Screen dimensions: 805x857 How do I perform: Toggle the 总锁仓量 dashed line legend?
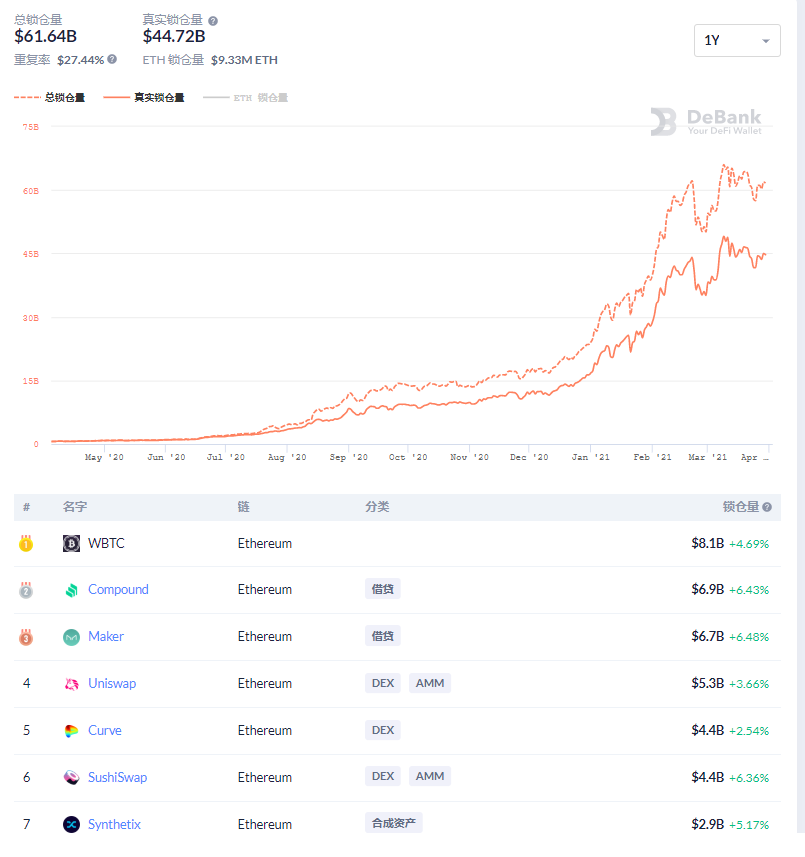point(49,97)
